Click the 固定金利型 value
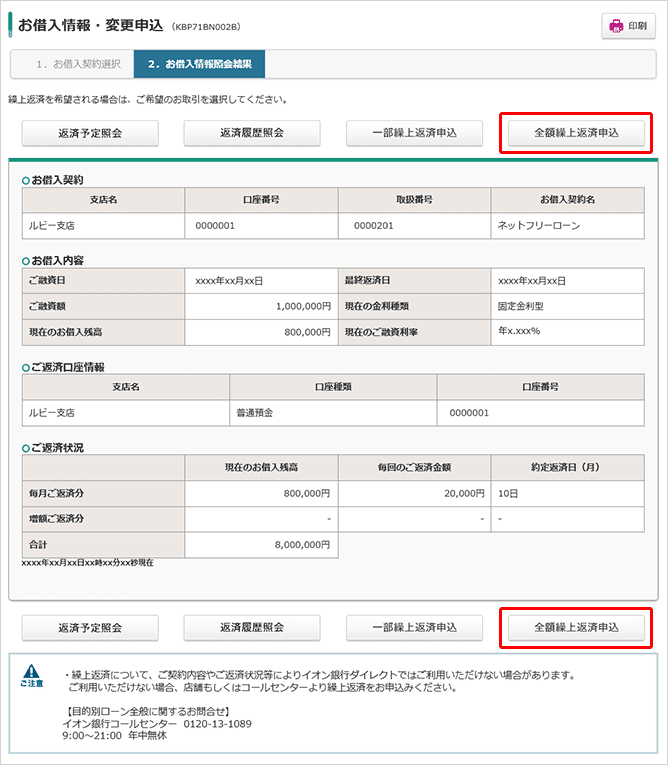668x765 pixels. point(521,306)
